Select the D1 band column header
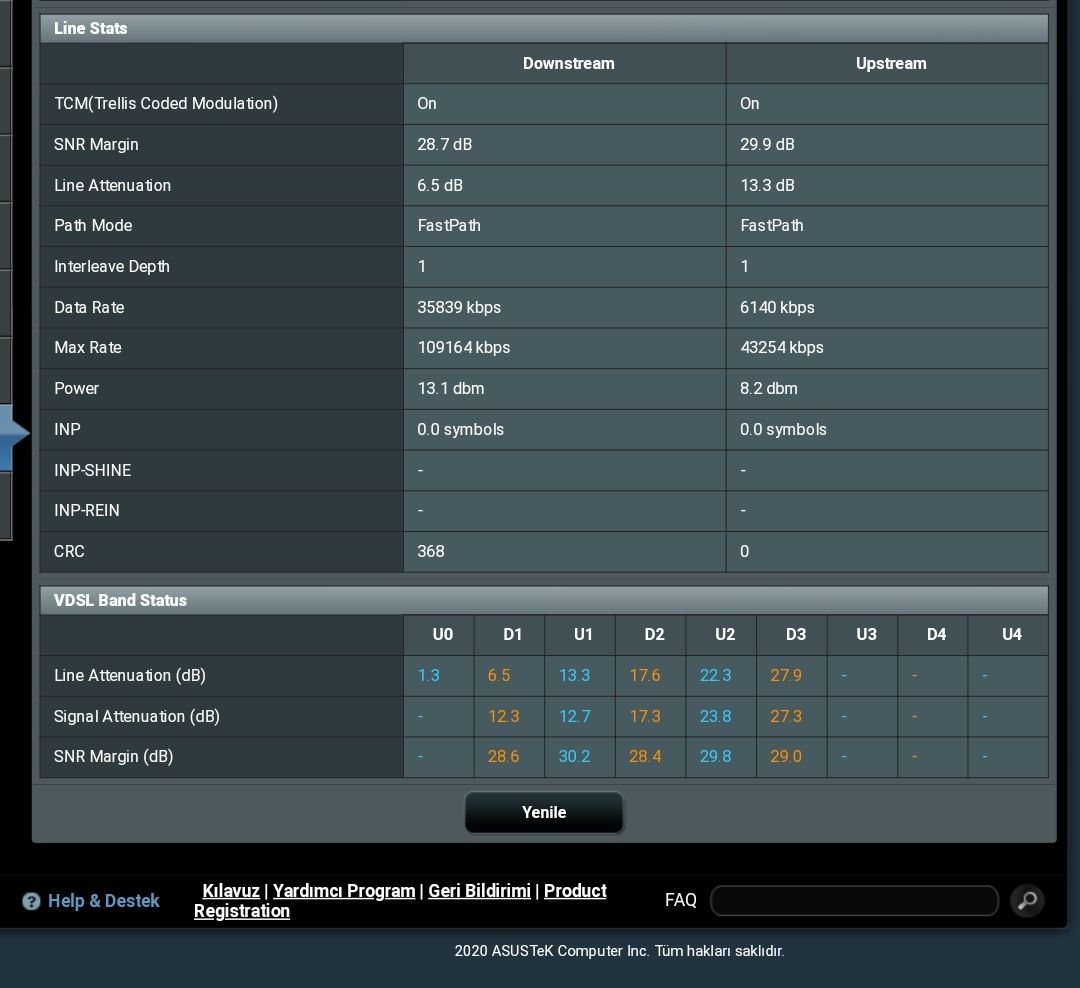This screenshot has width=1080, height=988. (x=512, y=635)
